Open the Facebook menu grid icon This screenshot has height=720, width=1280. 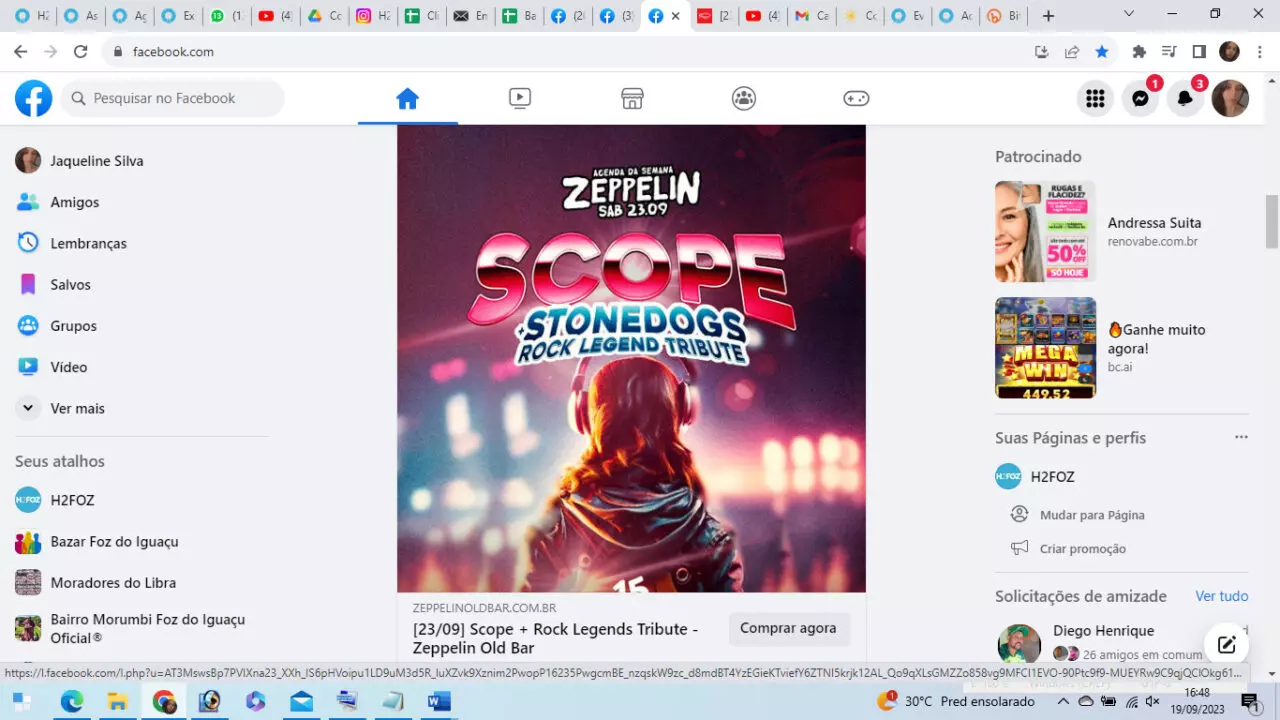point(1095,98)
